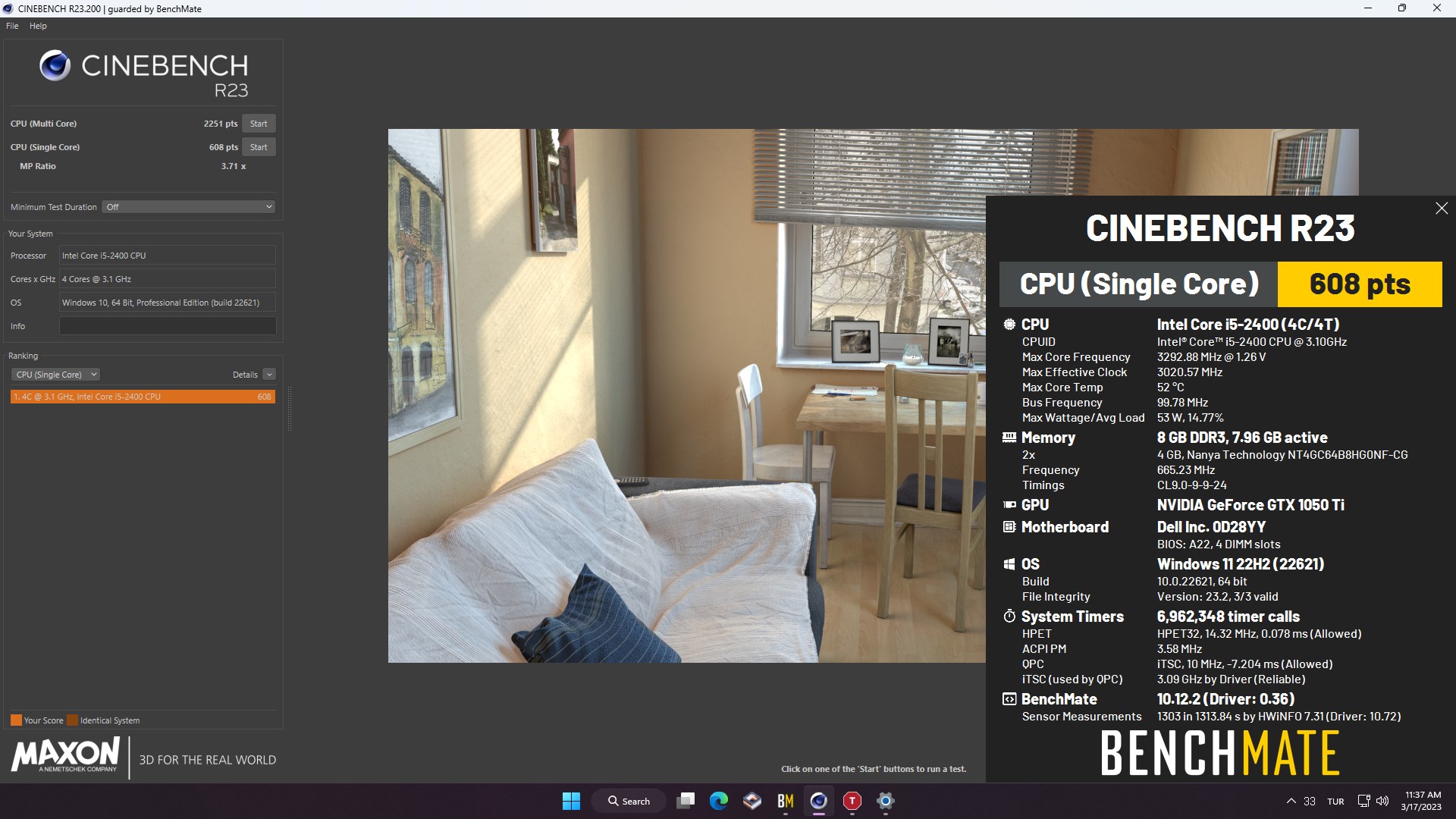Image resolution: width=1456 pixels, height=819 pixels.
Task: Click the 608 pts yellow score badge
Action: pos(1360,284)
